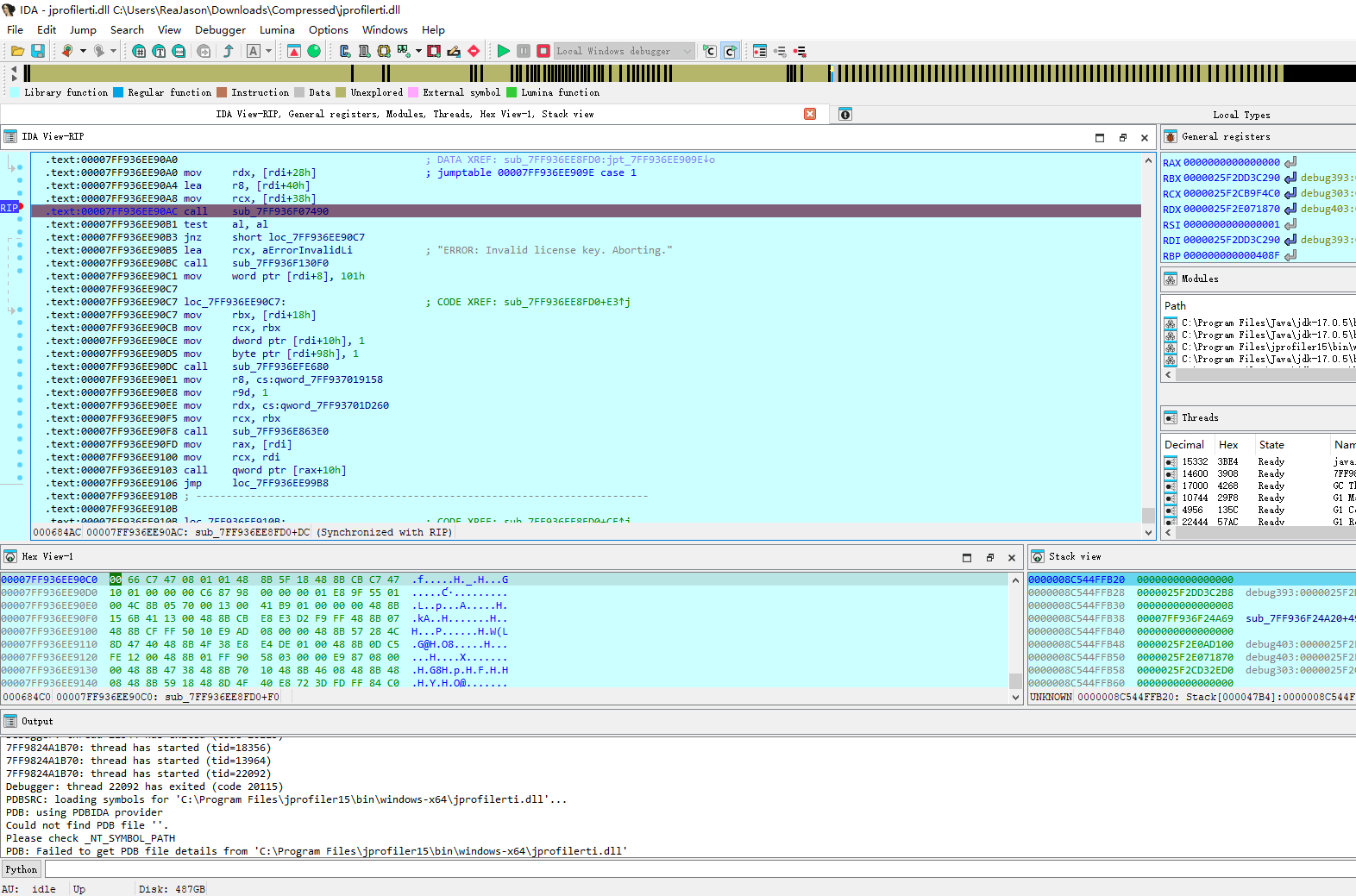1356x896 pixels.
Task: Click the Python console language button
Action: (x=22, y=869)
